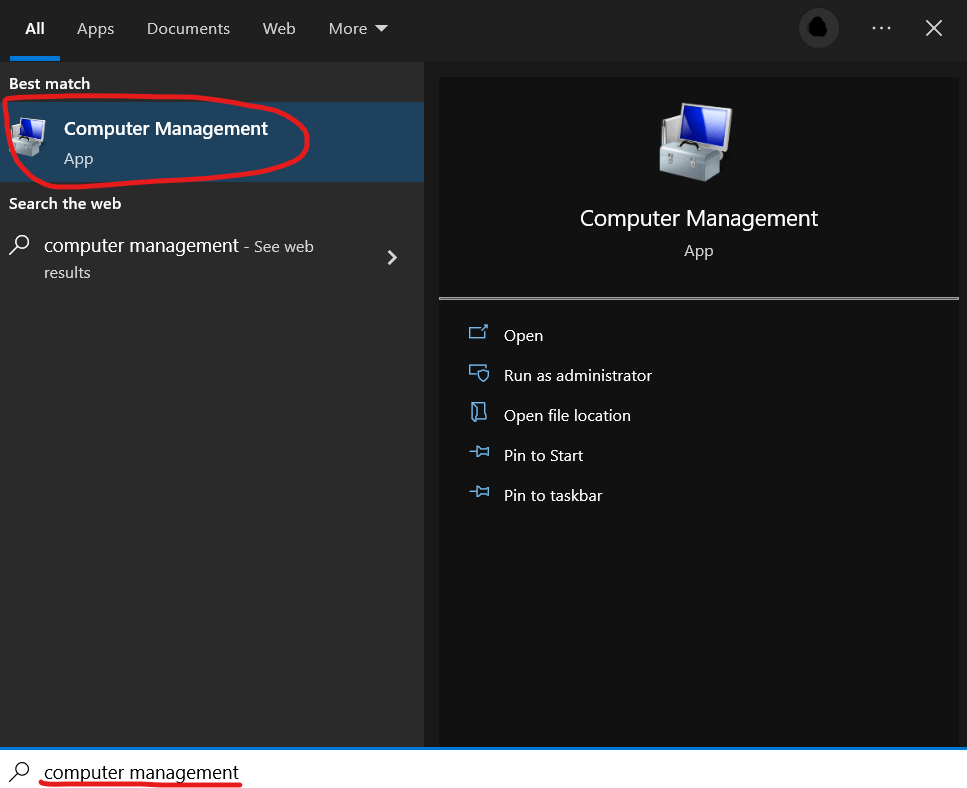
Task: Click Open in the action list
Action: click(x=523, y=335)
